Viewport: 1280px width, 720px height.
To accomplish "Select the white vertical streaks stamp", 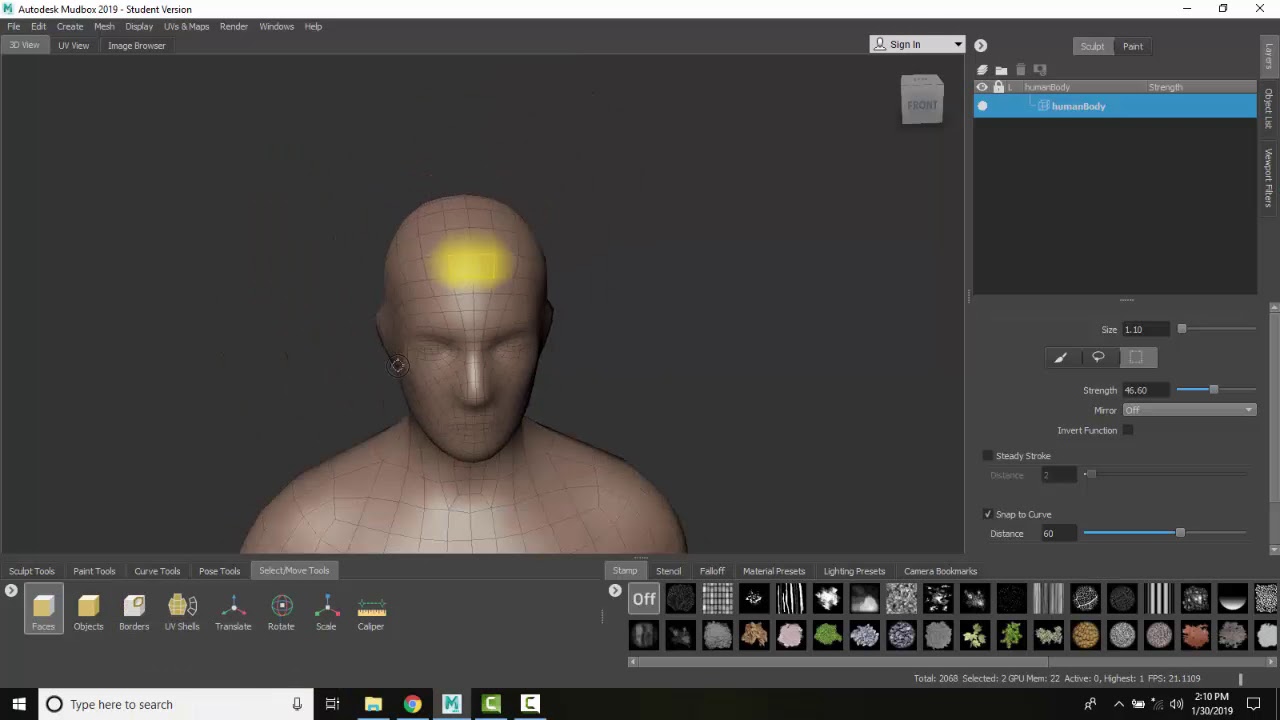I will (x=790, y=599).
